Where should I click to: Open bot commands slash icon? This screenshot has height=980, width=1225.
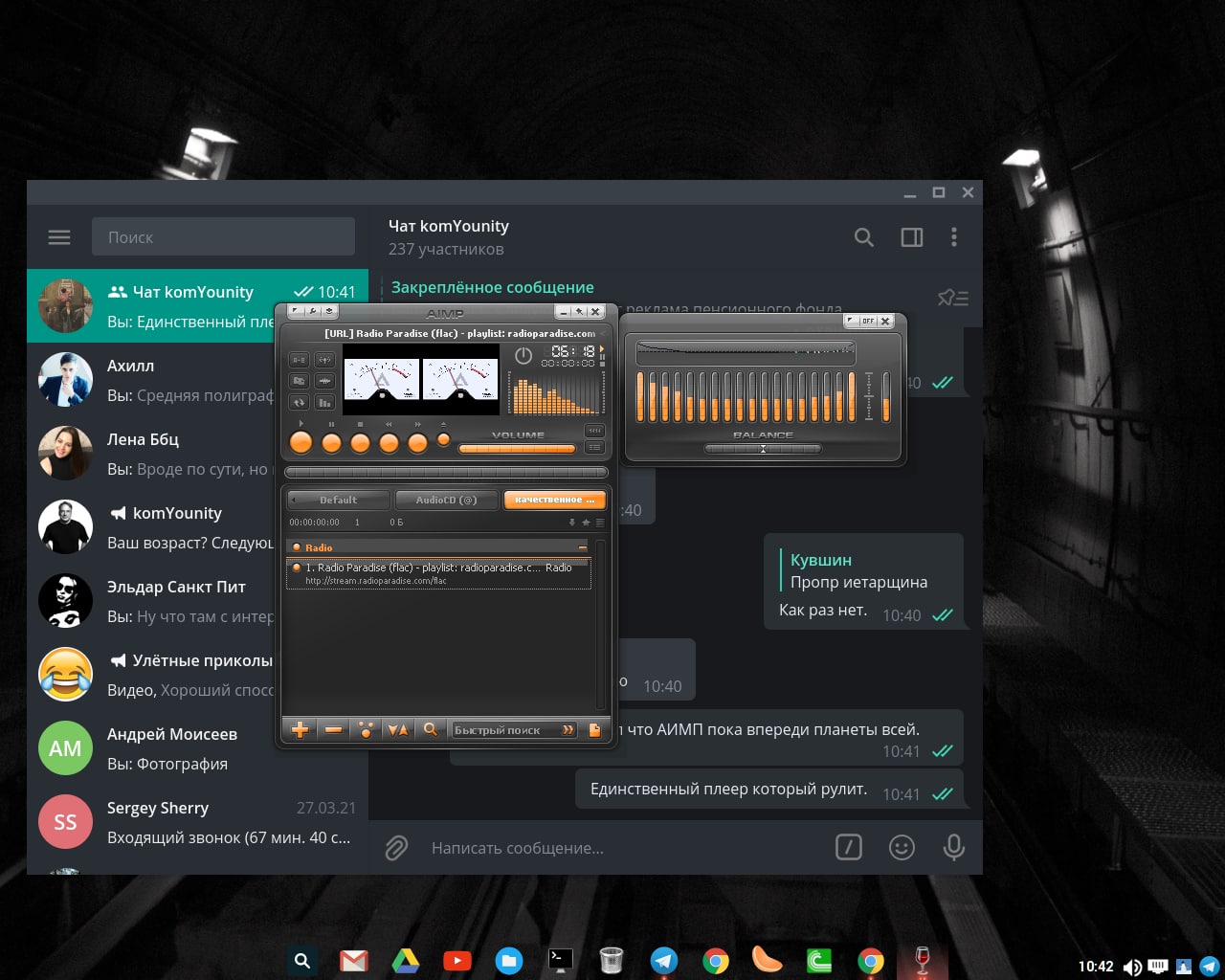[x=849, y=847]
